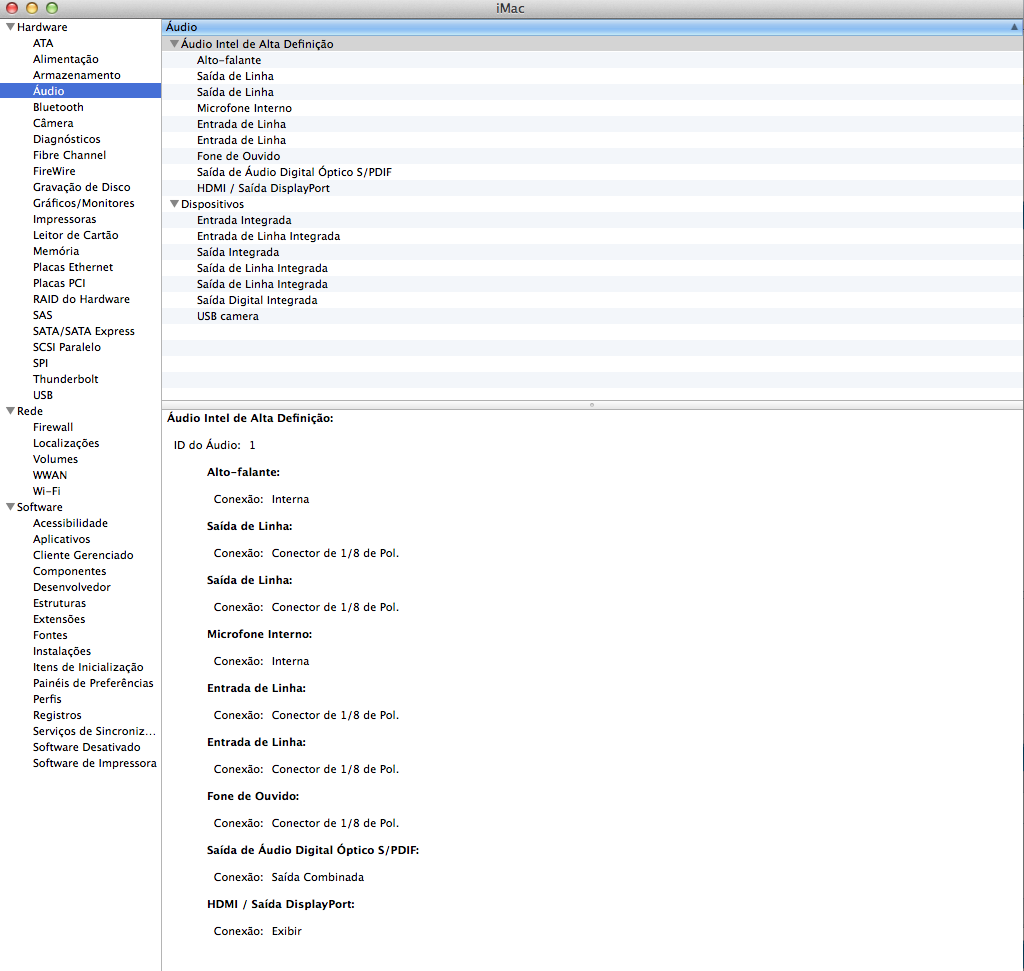Screen dimensions: 1024x971
Task: Select Wi-Fi under Rede
Action: (46, 491)
